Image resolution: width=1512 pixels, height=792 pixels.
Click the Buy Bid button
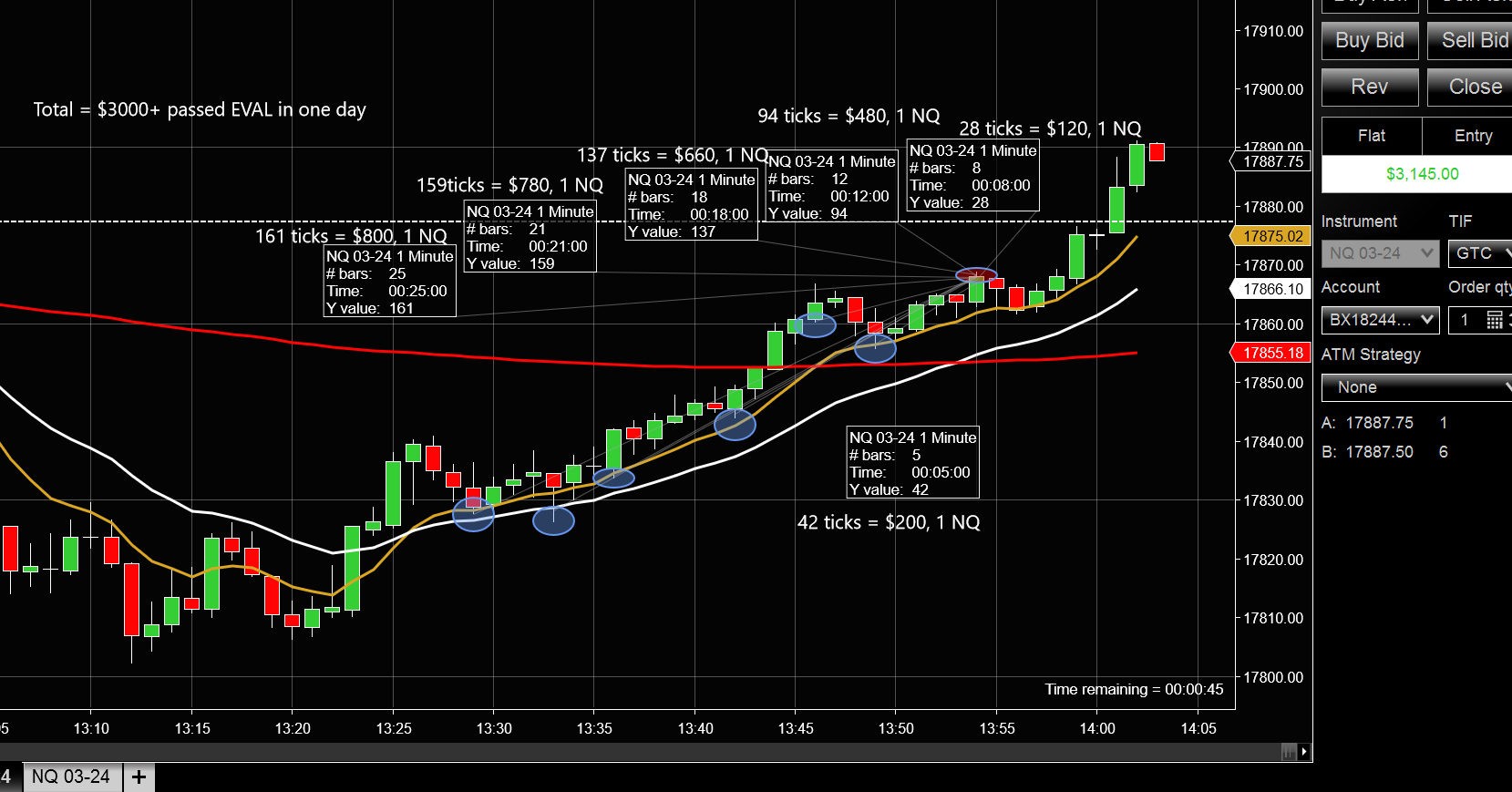(x=1370, y=40)
